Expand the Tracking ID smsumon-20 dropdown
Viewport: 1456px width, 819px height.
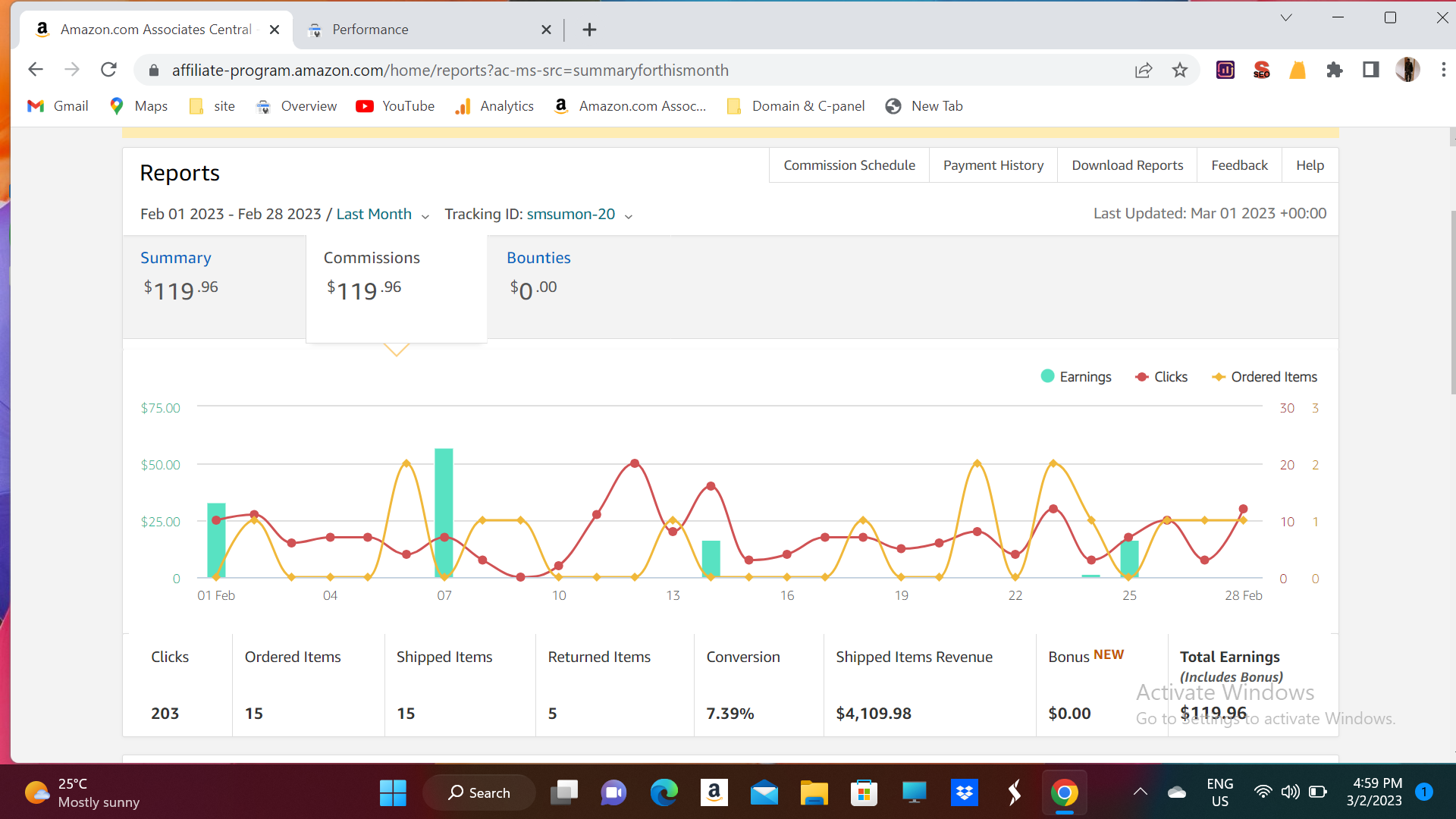click(579, 215)
